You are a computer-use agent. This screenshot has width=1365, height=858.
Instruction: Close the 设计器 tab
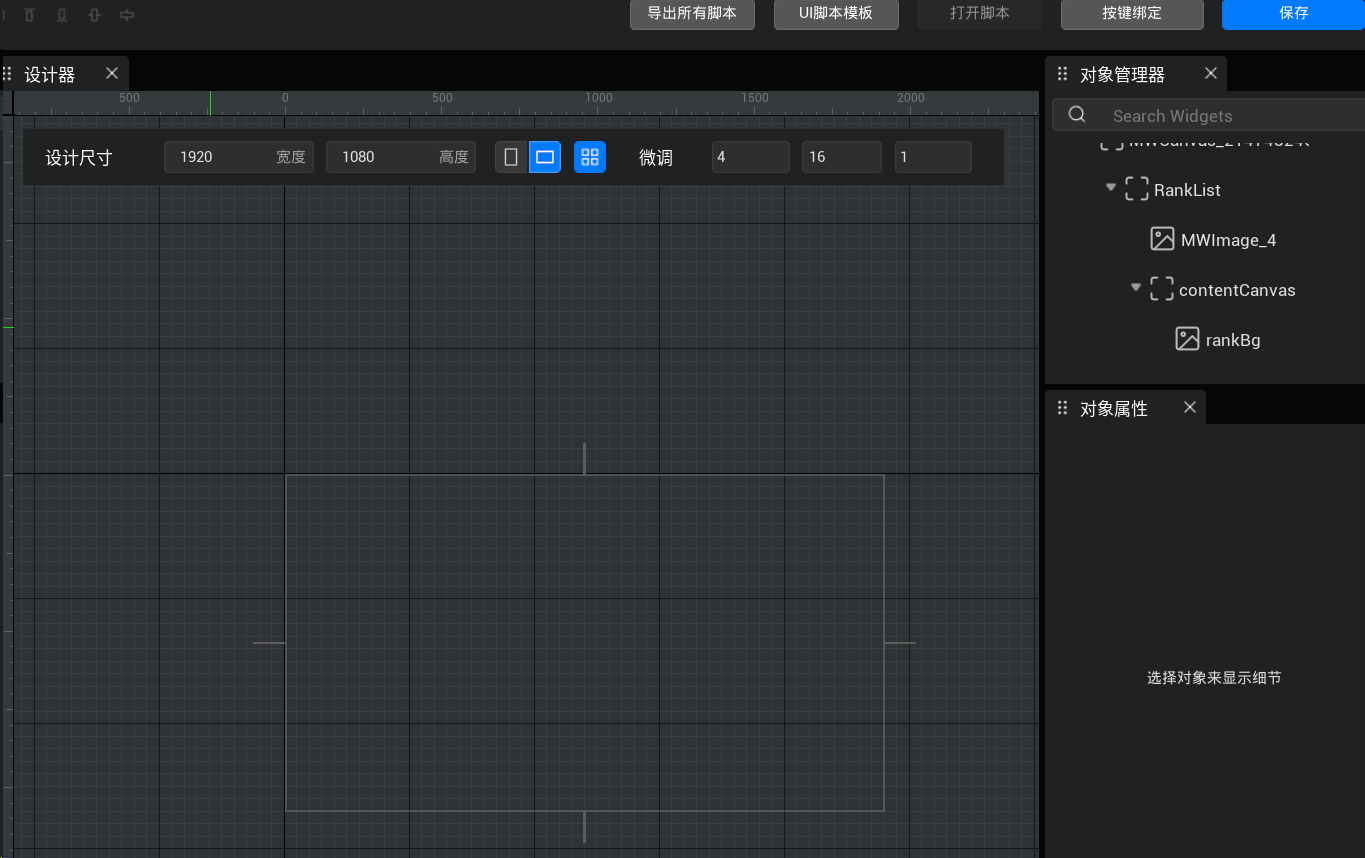tap(112, 73)
